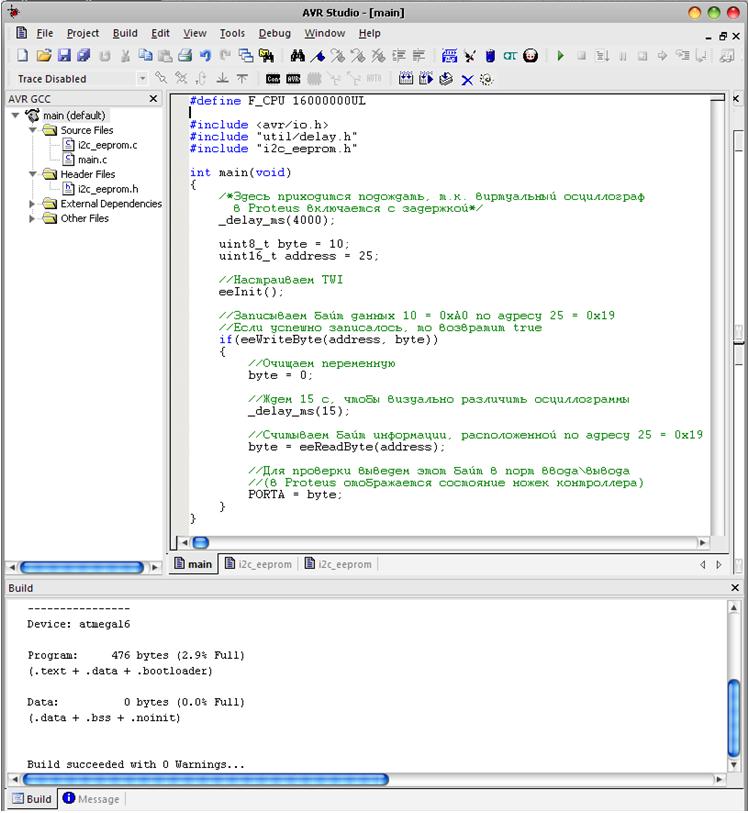Click the Save All icon
This screenshot has height=813, width=748.
tap(83, 55)
